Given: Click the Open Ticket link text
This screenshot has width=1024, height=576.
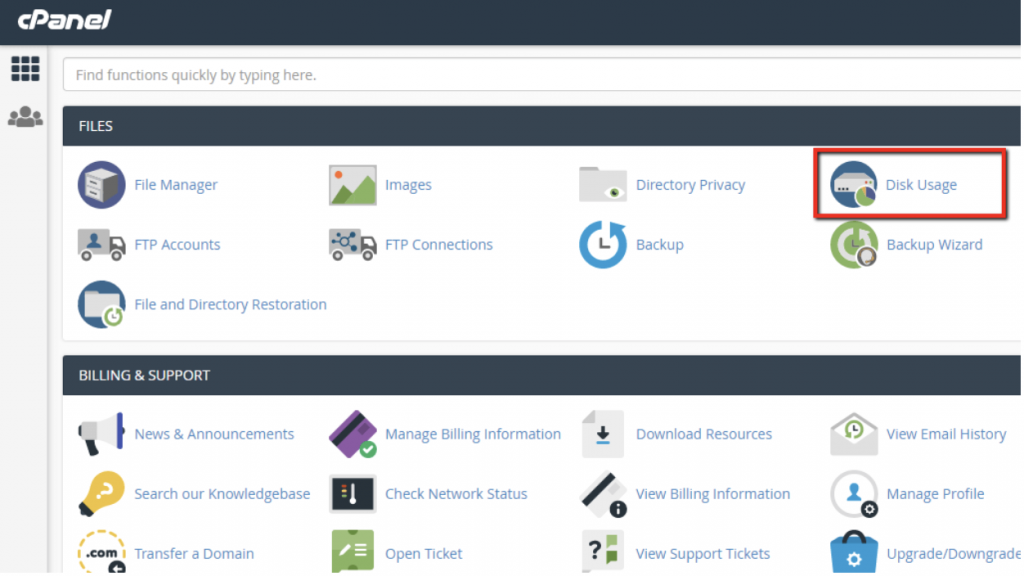Looking at the screenshot, I should 424,554.
